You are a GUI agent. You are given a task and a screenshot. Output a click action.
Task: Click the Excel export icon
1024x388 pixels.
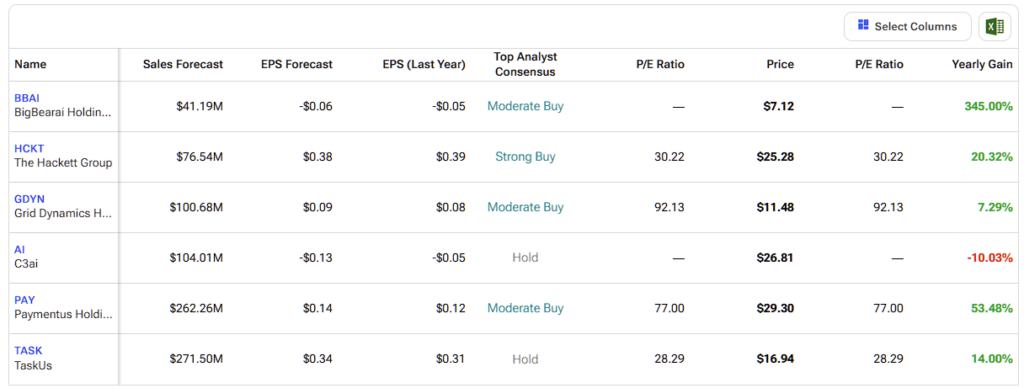[995, 27]
